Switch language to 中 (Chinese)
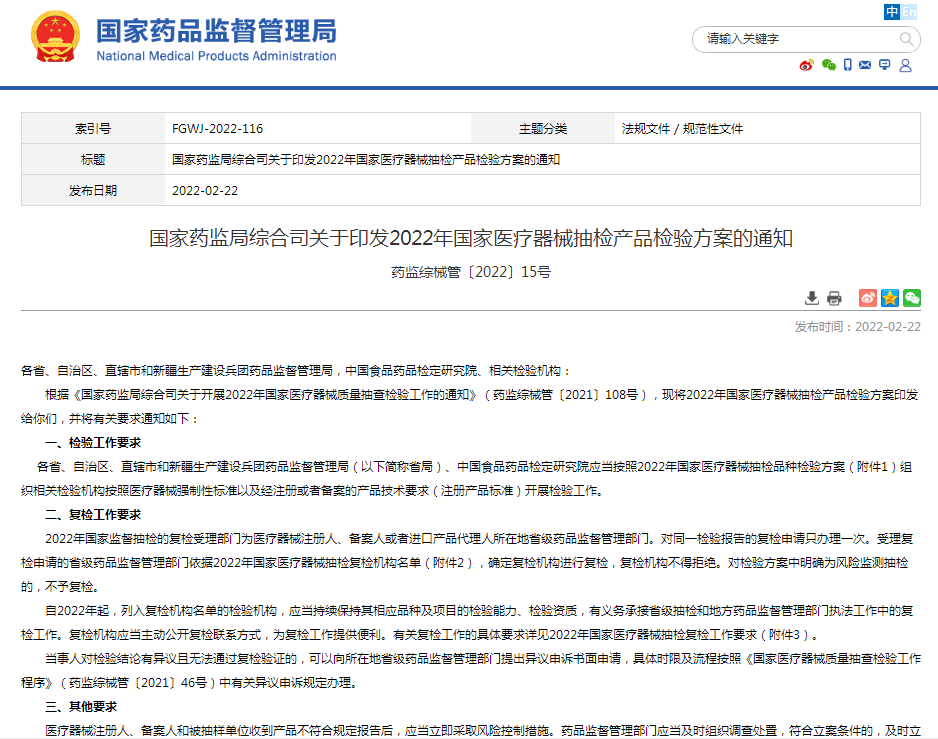Viewport: 938px width, 739px height. click(892, 12)
